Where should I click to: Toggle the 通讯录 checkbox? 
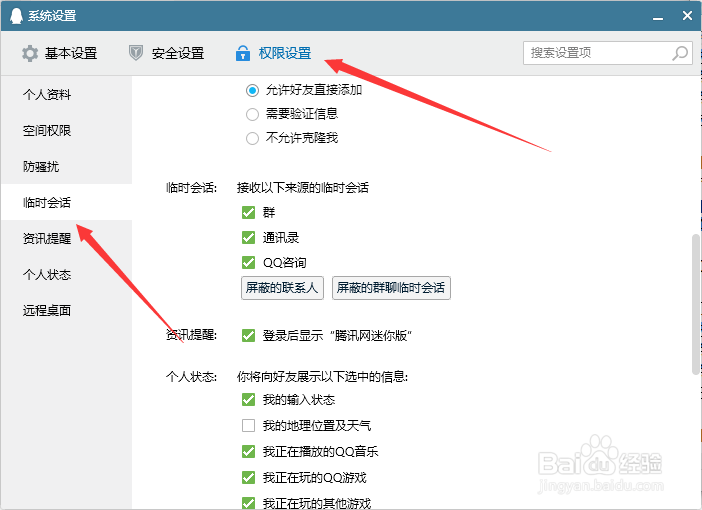point(248,237)
